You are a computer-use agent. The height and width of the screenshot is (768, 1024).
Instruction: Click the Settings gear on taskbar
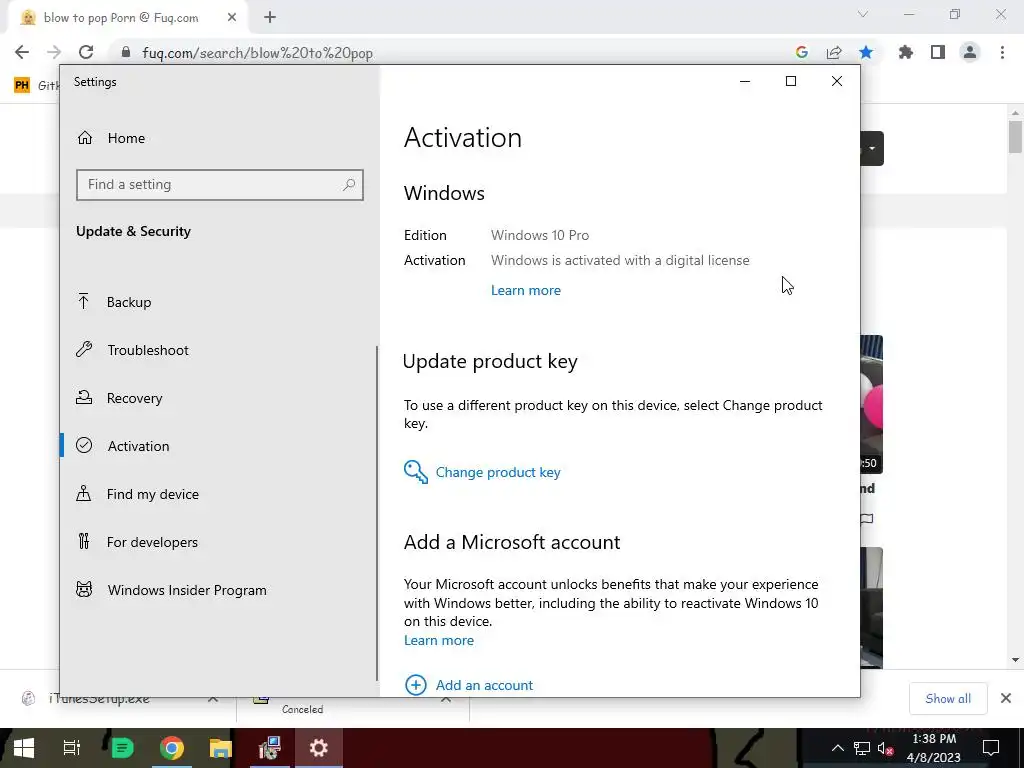point(319,748)
